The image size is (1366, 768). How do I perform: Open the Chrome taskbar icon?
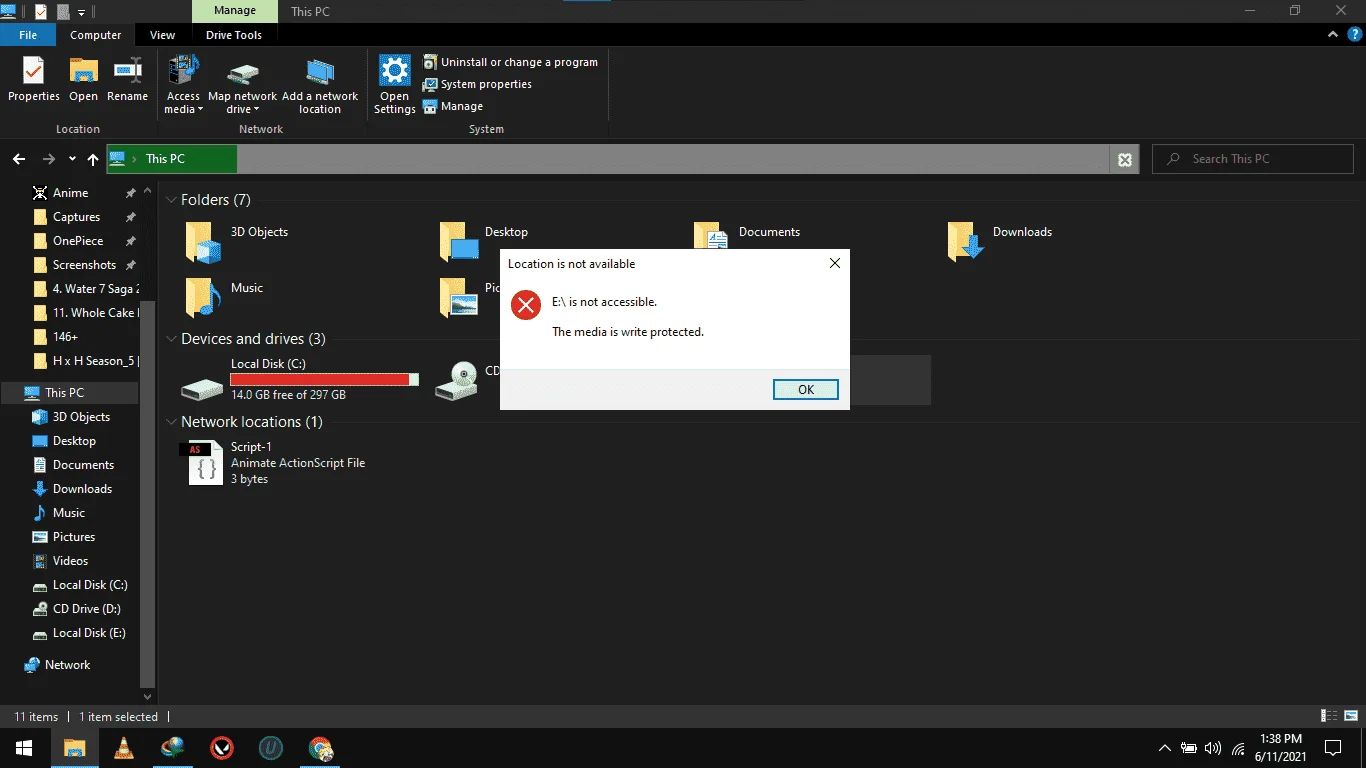(x=320, y=748)
